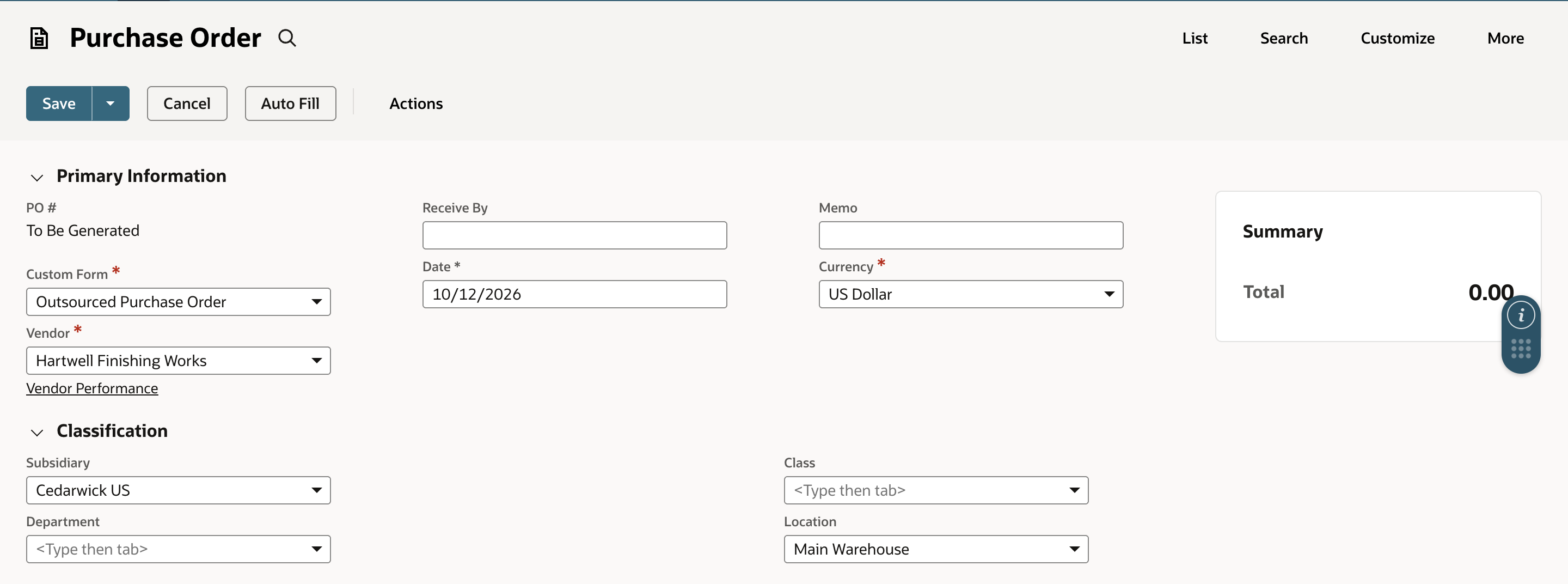Focus the Receive By field
This screenshot has width=1568, height=584.
point(574,235)
